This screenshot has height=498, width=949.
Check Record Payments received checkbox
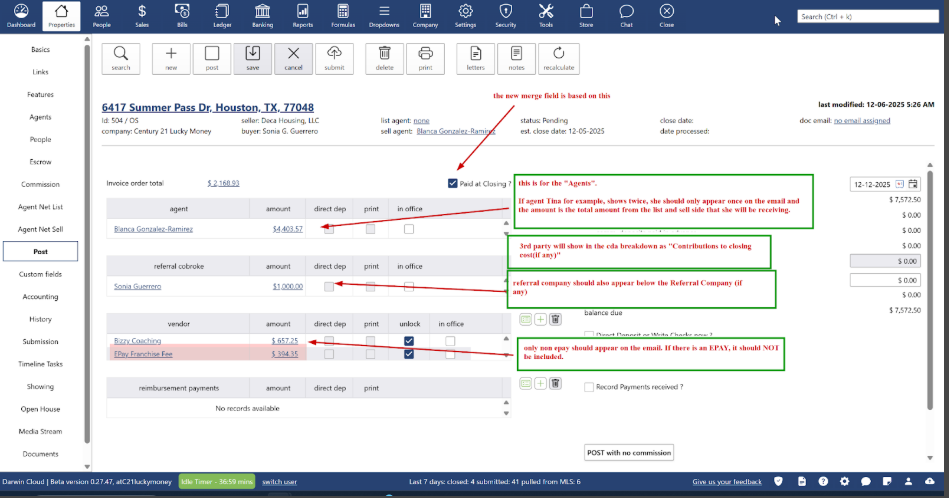point(590,387)
